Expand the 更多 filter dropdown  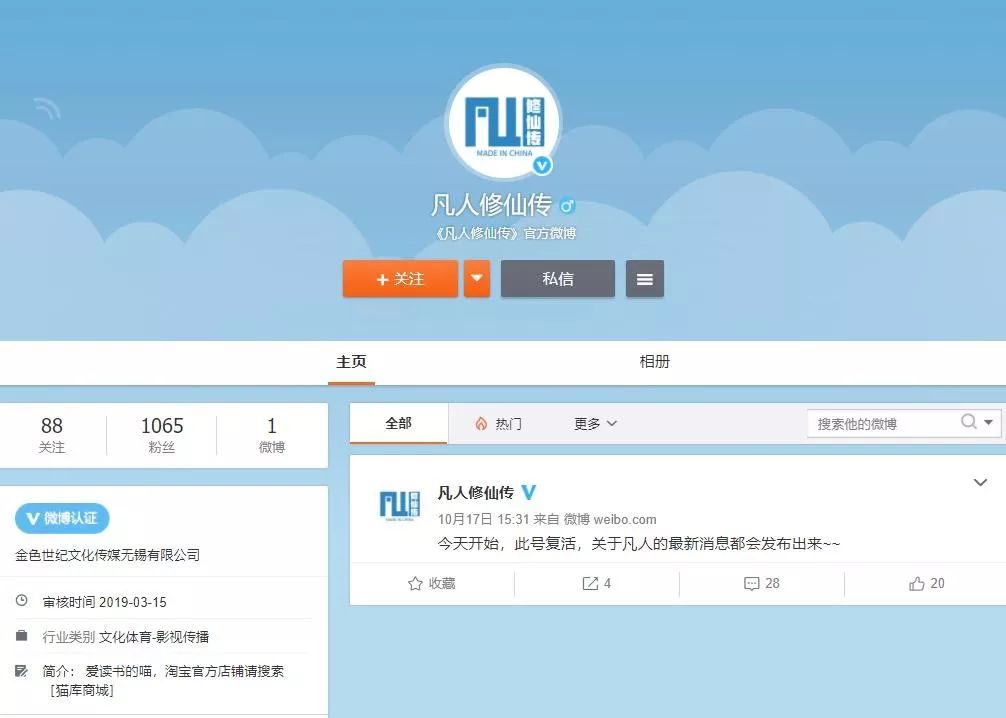(x=595, y=423)
